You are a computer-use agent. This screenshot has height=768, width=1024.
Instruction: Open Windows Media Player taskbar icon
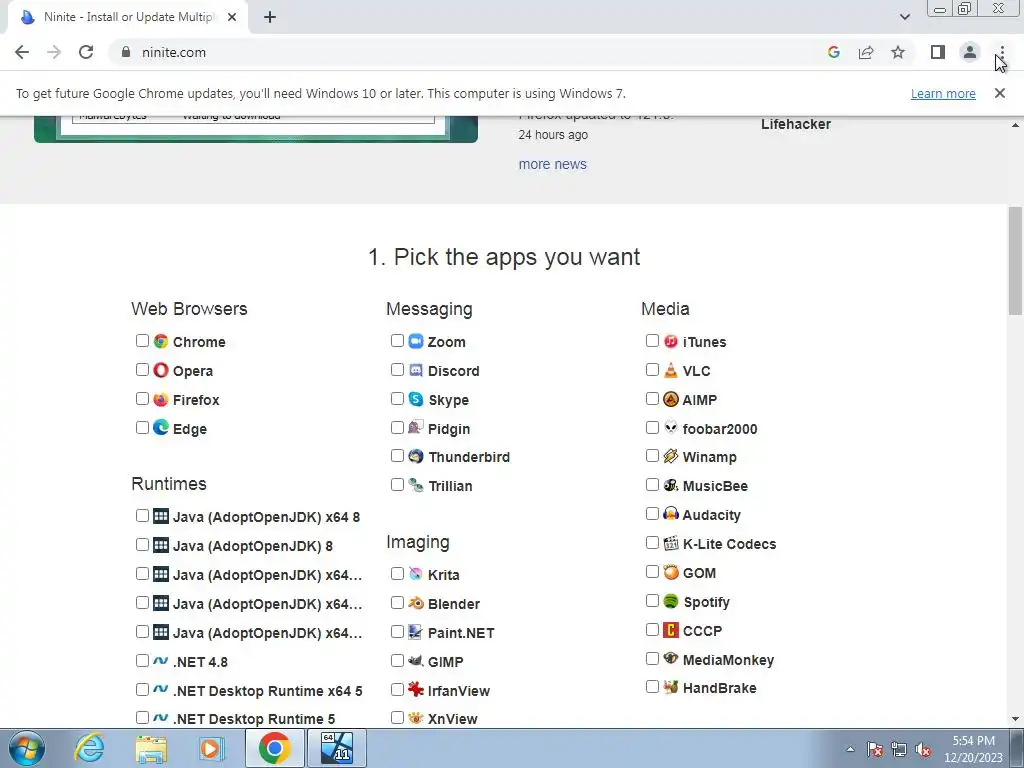pos(212,748)
